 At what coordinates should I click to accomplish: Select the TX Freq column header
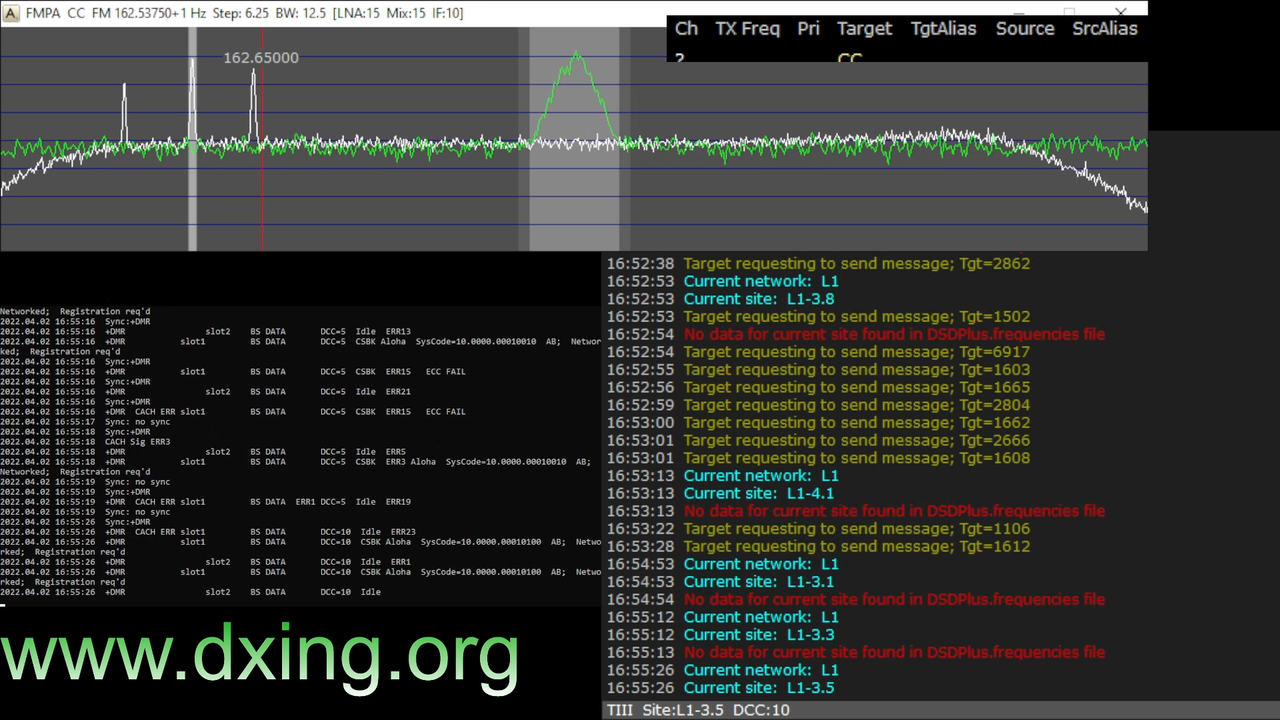tap(747, 28)
